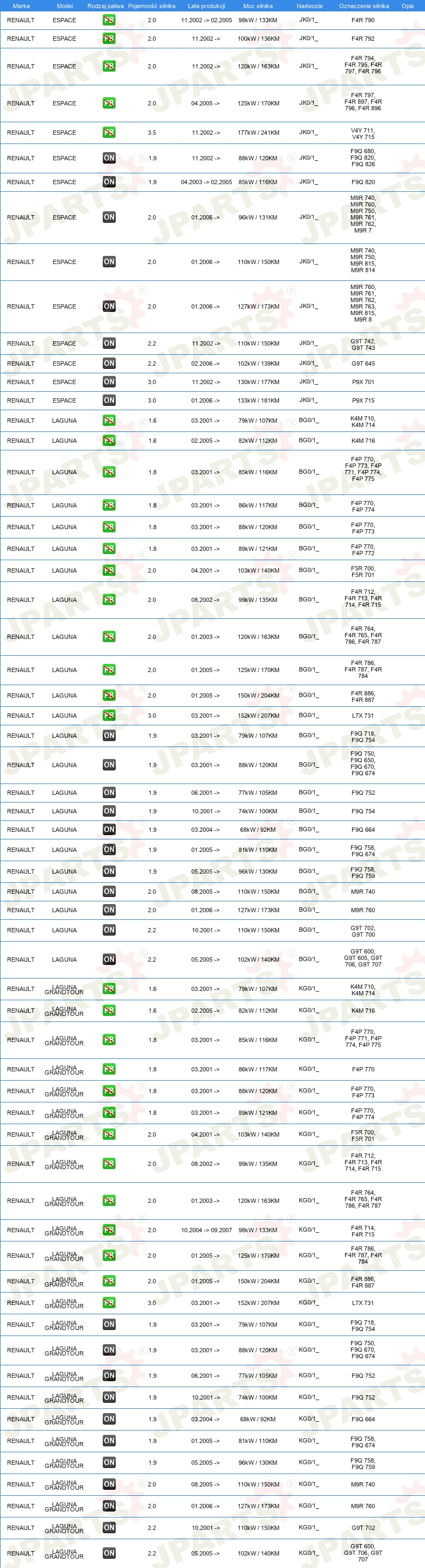Click the Opis column header
The image size is (425, 1568).
click(x=408, y=5)
